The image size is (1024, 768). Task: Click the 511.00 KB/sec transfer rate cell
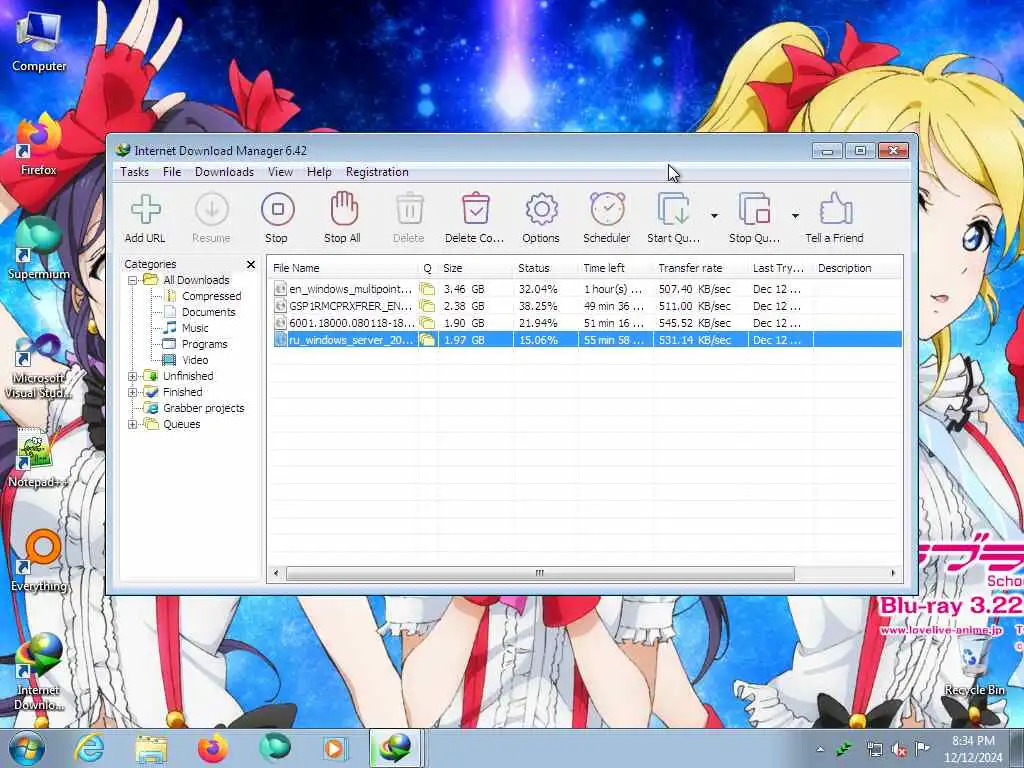pyautogui.click(x=694, y=306)
